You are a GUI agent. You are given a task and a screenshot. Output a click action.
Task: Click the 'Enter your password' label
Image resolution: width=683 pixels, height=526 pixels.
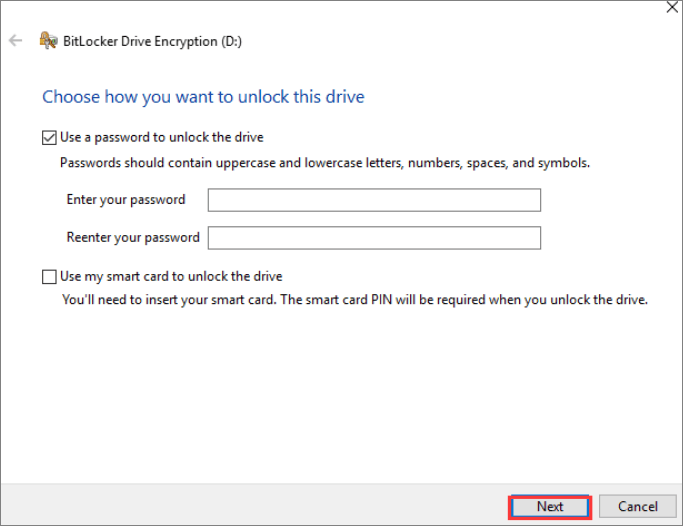click(126, 200)
